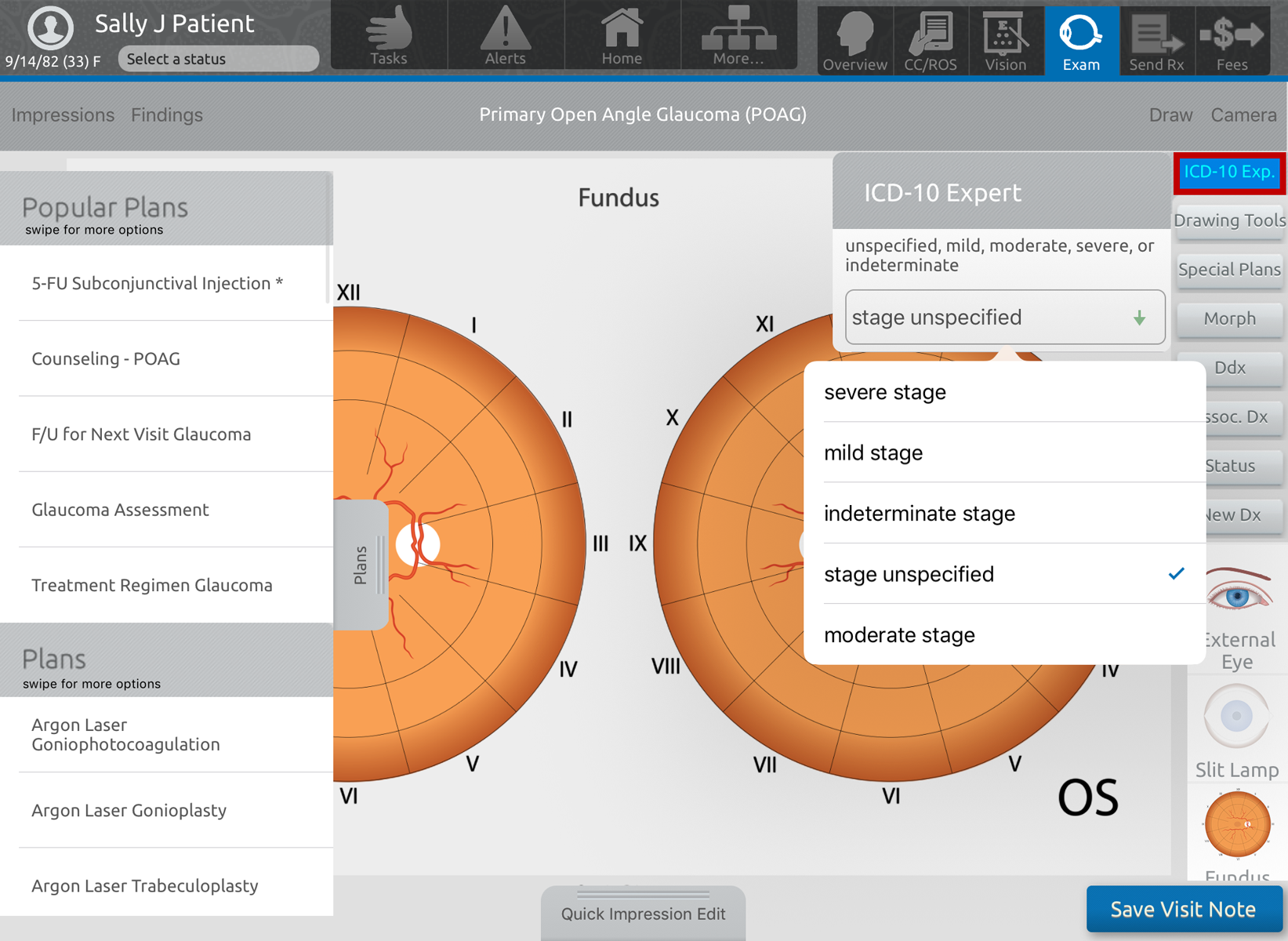Click the Morph tool in right sidebar

1228,318
